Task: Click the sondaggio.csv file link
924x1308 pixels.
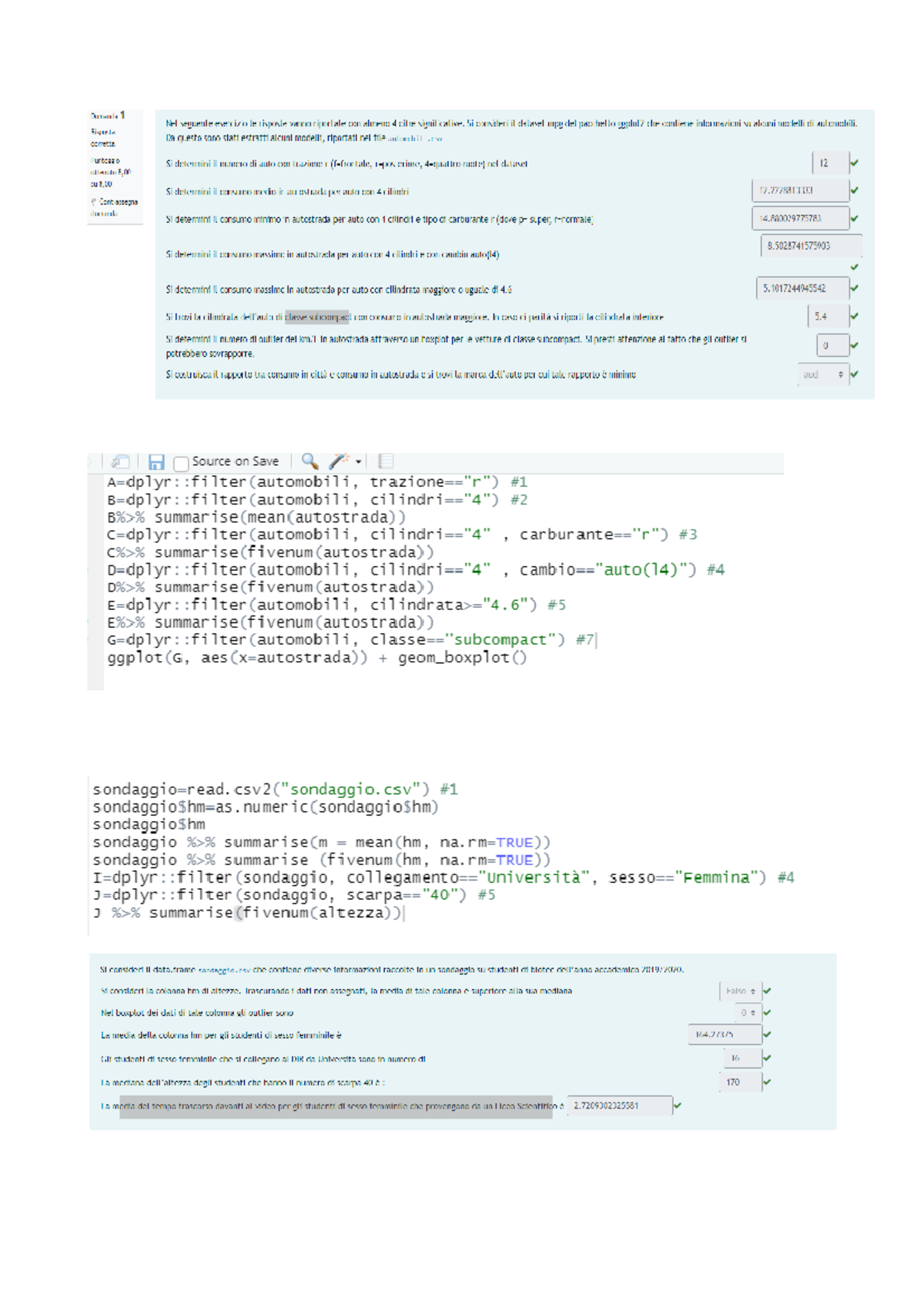Action: coord(224,971)
